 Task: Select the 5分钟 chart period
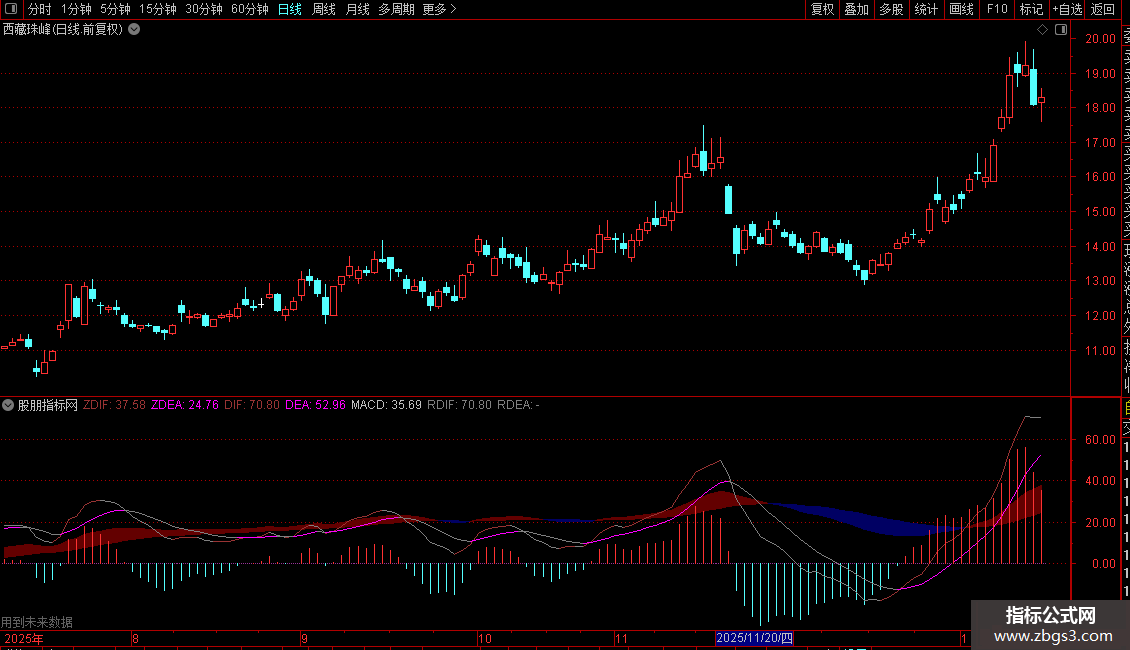[115, 9]
